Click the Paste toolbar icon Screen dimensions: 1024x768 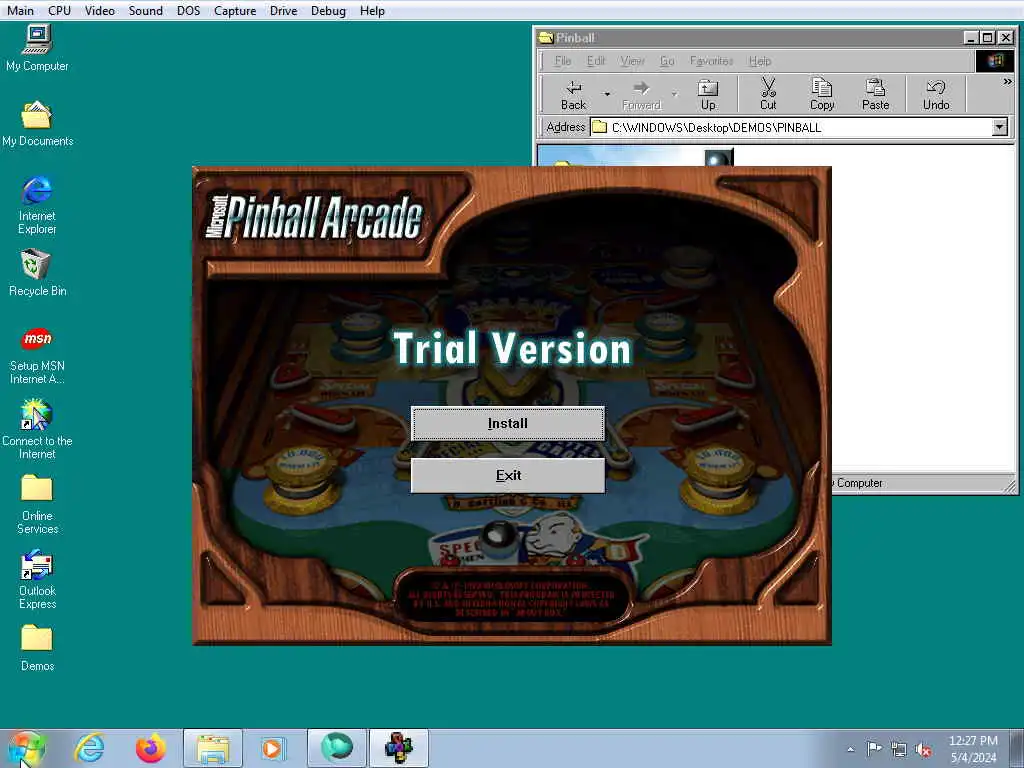click(x=876, y=95)
